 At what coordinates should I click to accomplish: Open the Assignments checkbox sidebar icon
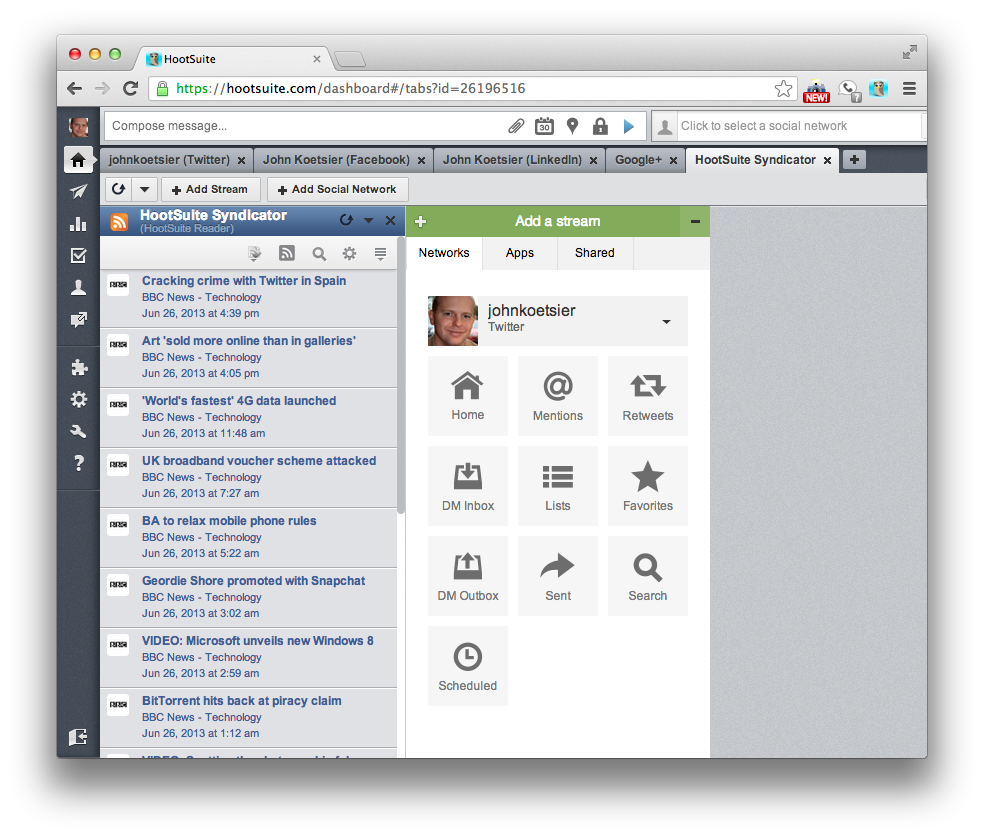point(78,255)
